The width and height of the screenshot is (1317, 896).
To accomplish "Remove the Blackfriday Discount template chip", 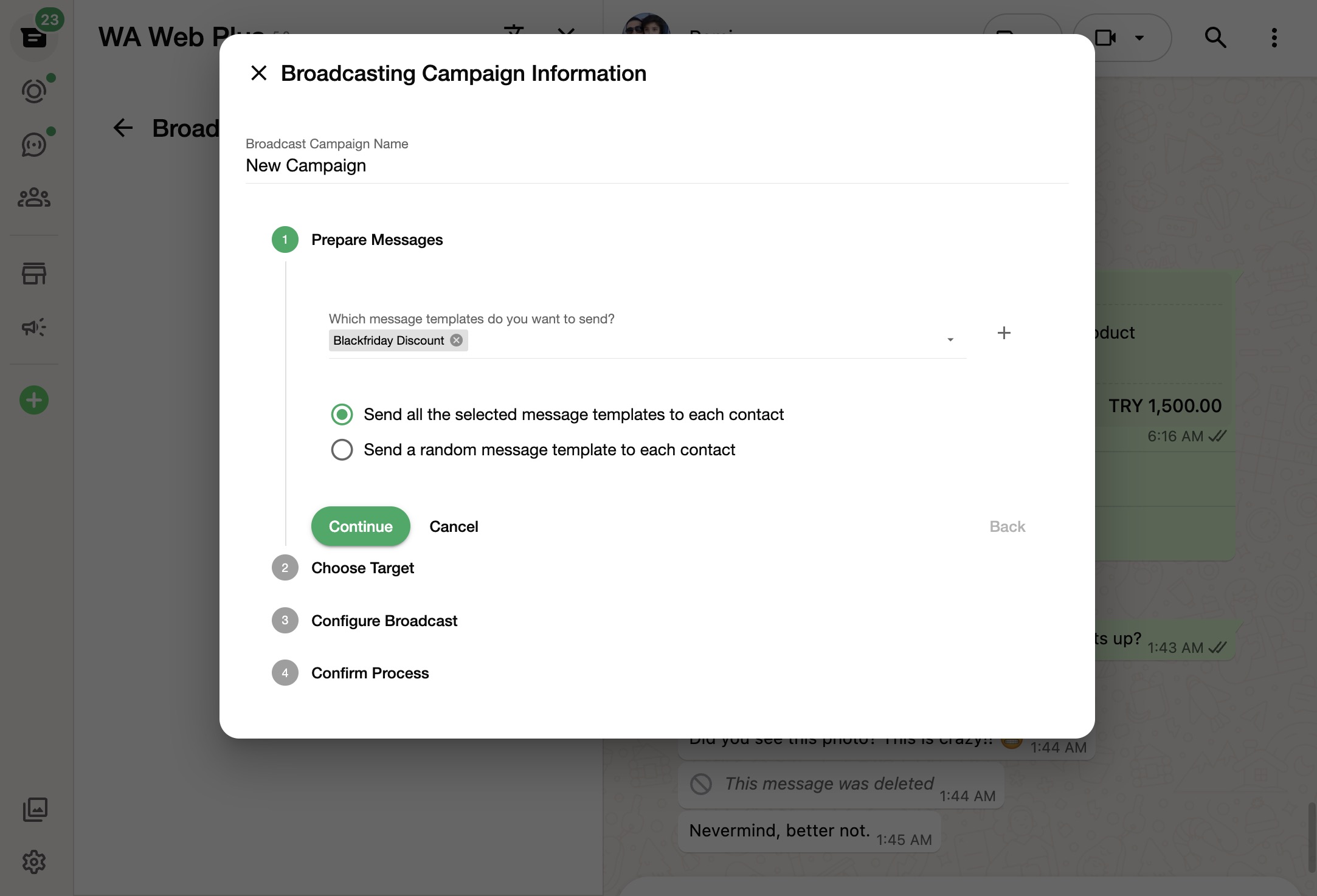I will [456, 340].
